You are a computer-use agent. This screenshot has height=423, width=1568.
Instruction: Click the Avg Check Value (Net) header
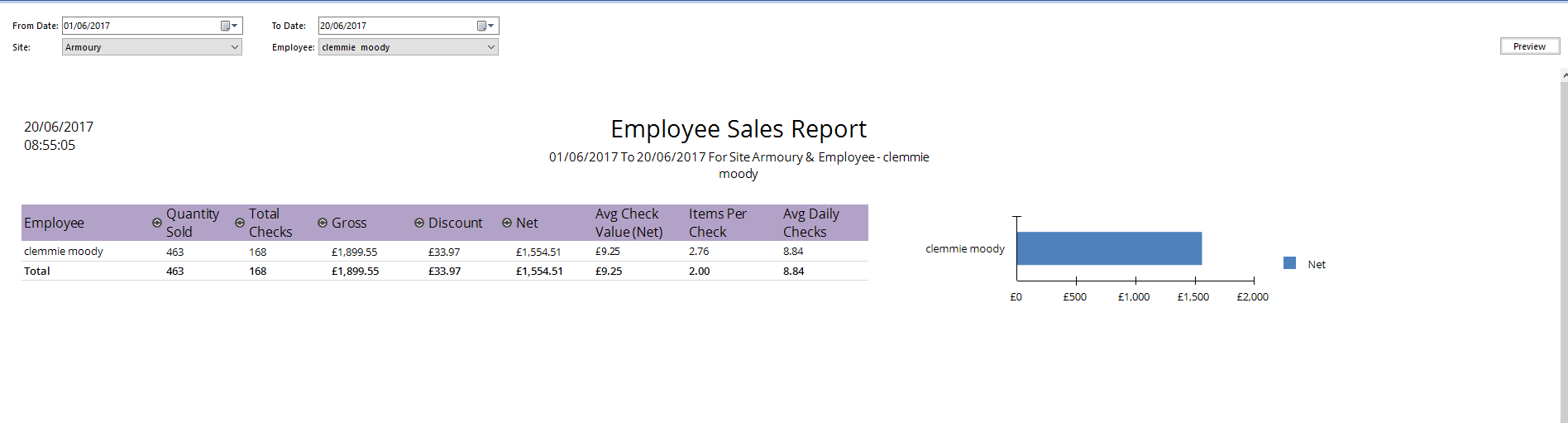point(629,223)
